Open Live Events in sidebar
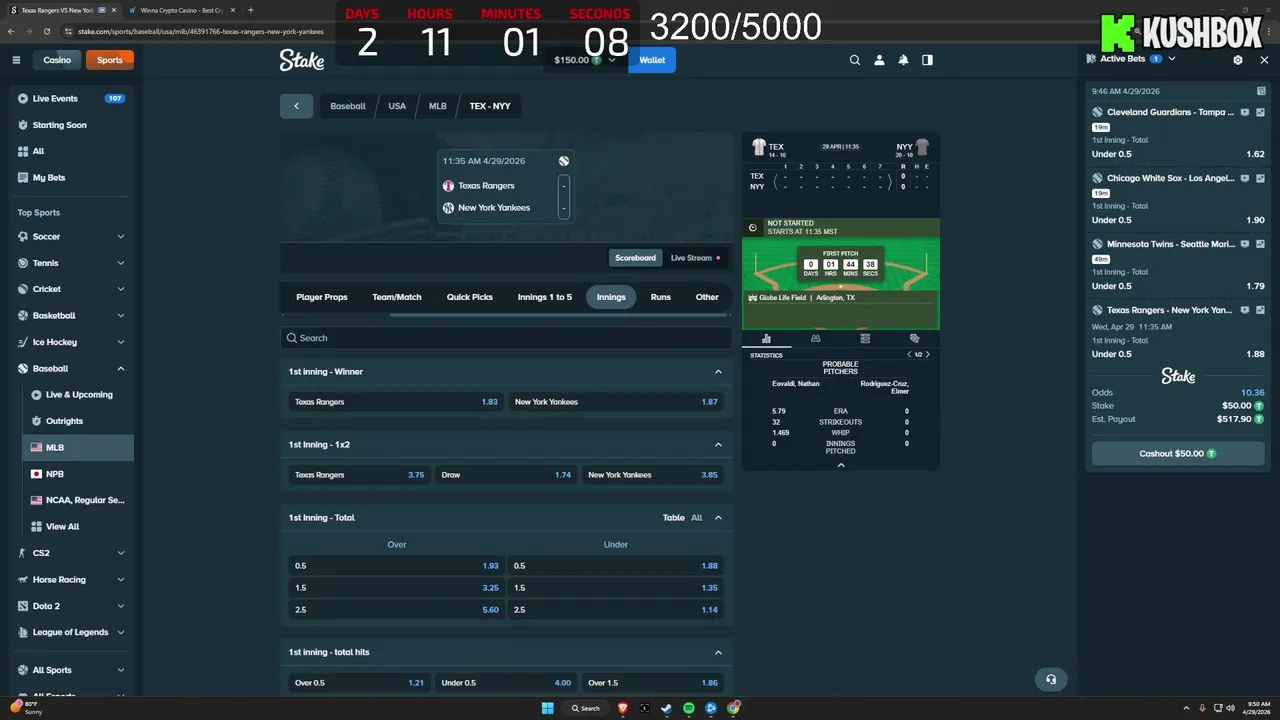 tap(70, 99)
